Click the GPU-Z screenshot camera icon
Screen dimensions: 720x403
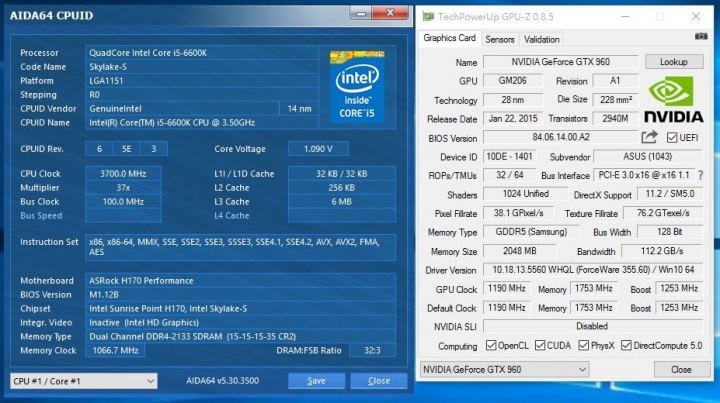coord(701,36)
